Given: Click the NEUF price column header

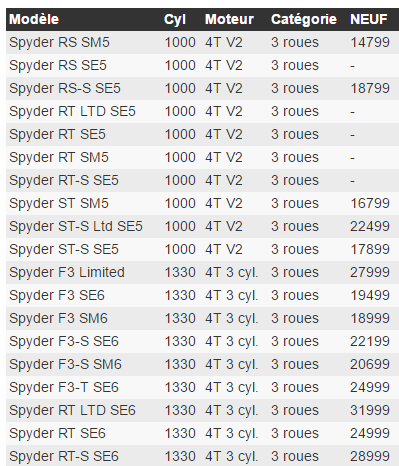Looking at the screenshot, I should click(x=369, y=19).
